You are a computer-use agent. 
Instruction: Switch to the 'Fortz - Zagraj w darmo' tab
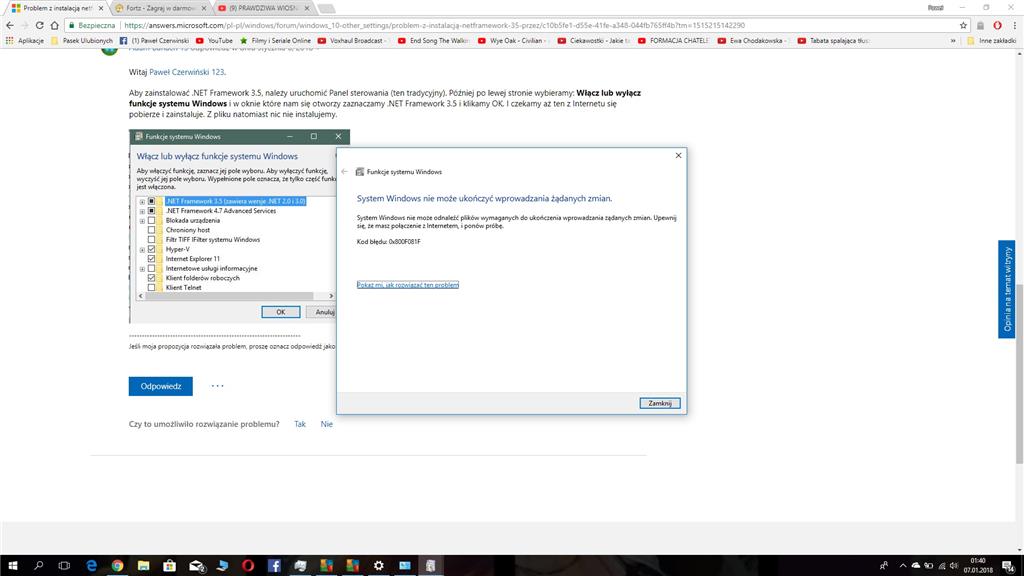[160, 8]
